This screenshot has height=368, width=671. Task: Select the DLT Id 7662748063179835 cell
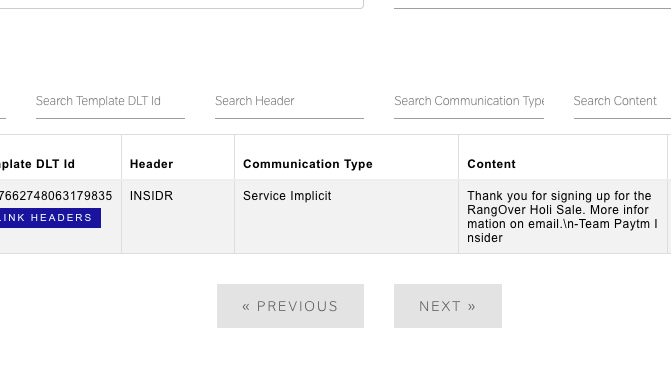pos(56,196)
